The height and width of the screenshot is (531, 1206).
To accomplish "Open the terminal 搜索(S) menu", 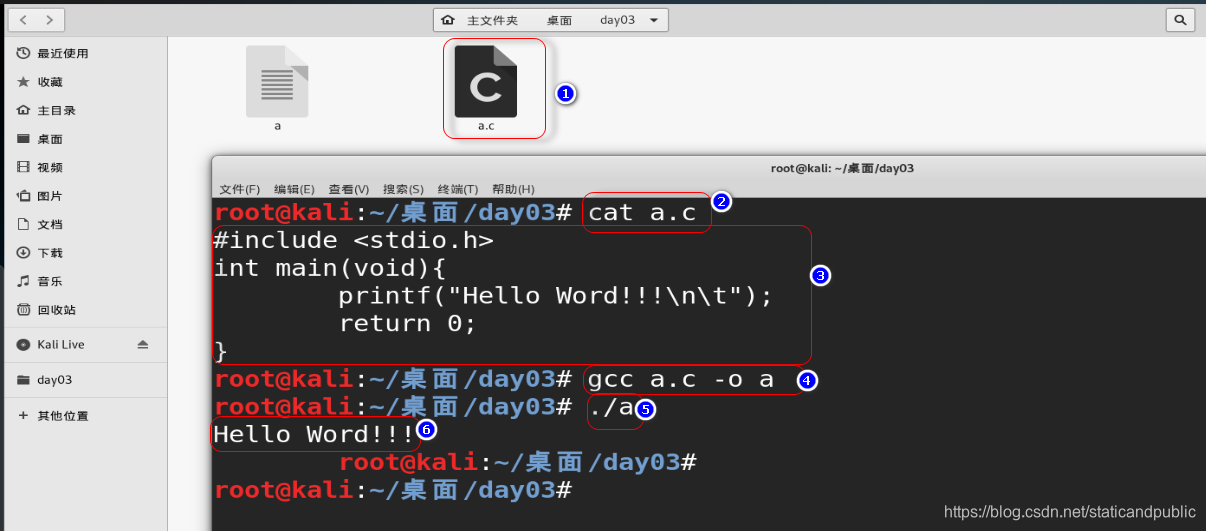I will [x=403, y=189].
